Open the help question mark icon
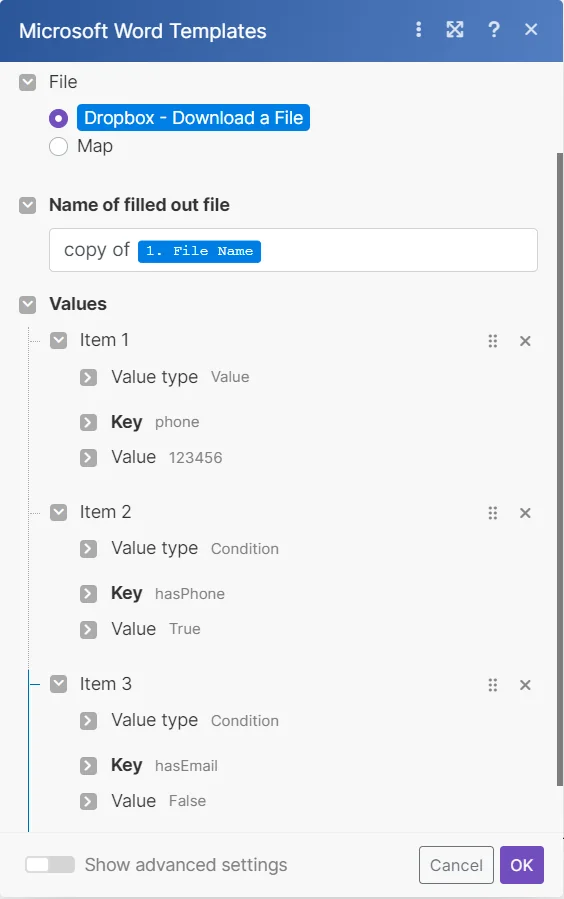This screenshot has height=899, width=564. pyautogui.click(x=494, y=29)
